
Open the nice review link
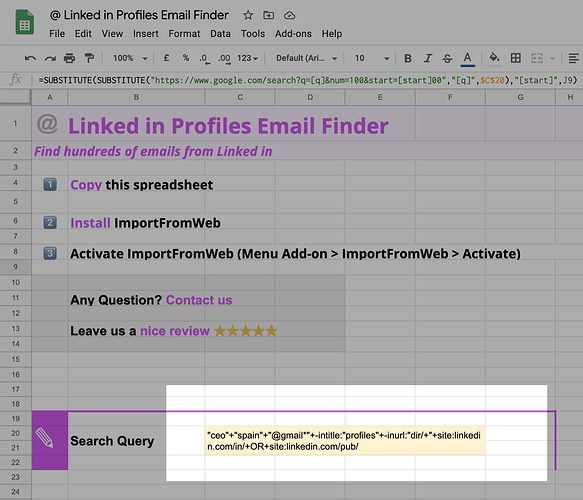click(x=175, y=331)
